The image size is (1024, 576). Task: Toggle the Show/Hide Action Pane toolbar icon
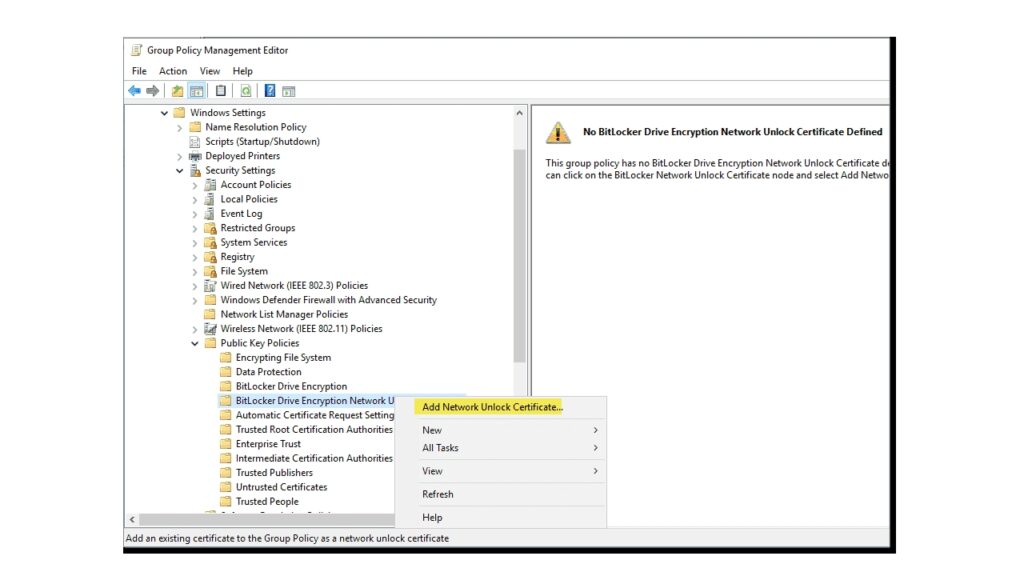tap(289, 90)
